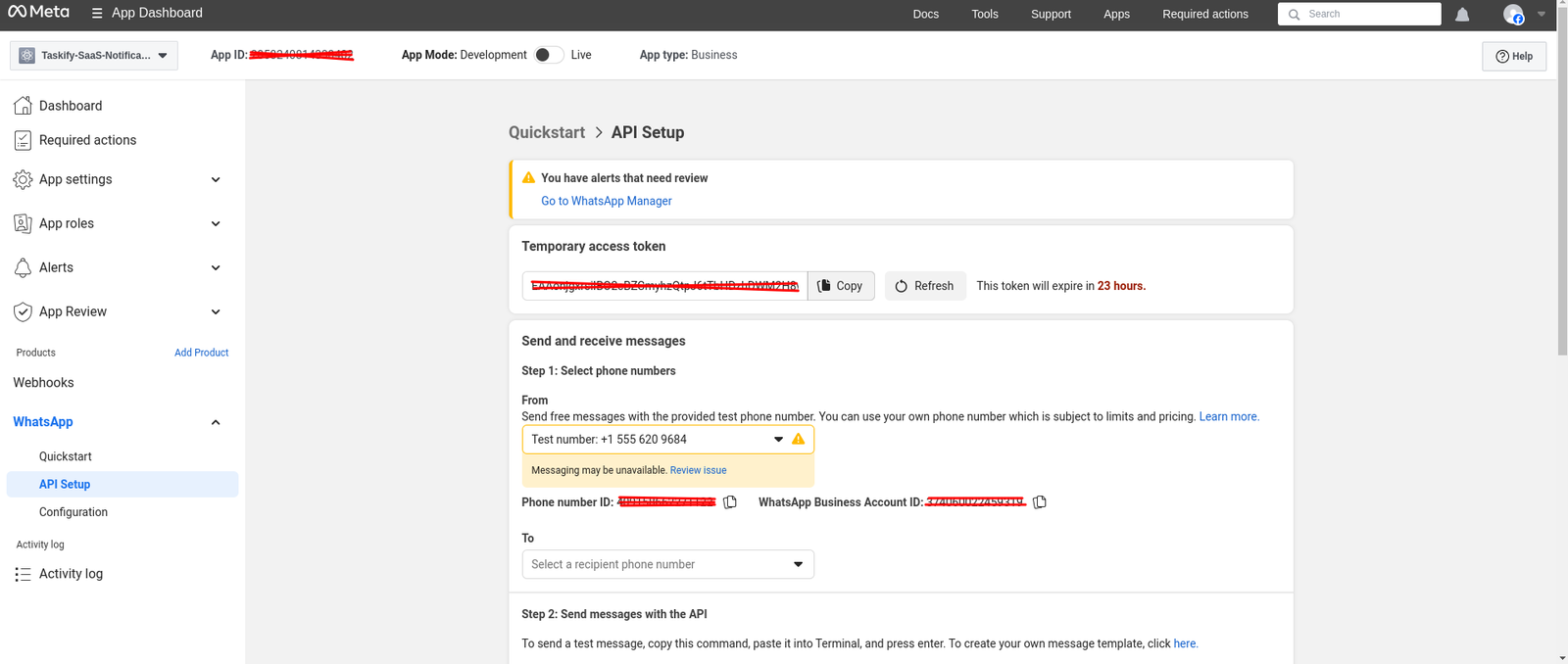
Task: Open Dashboard from the sidebar
Action: pyautogui.click(x=70, y=106)
